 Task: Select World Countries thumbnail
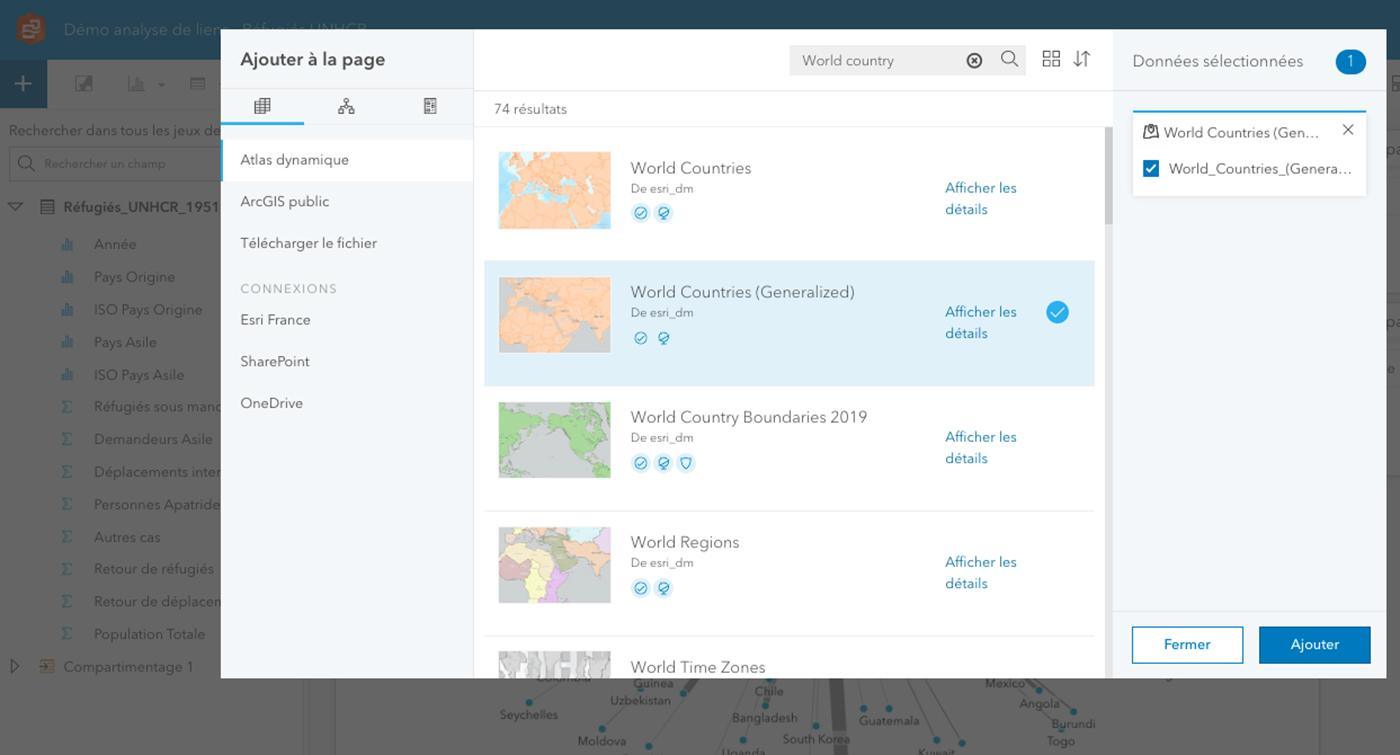(x=555, y=190)
